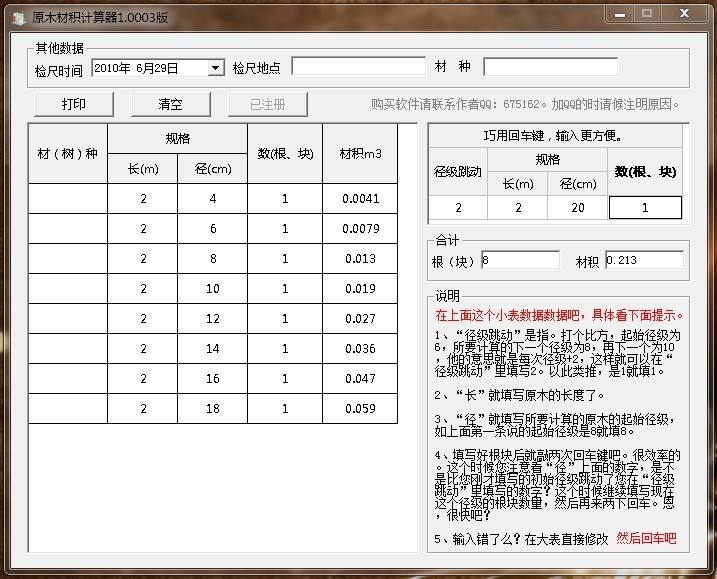Viewport: 717px width, 579px height.
Task: Click the 材种 input field
Action: pos(551,66)
